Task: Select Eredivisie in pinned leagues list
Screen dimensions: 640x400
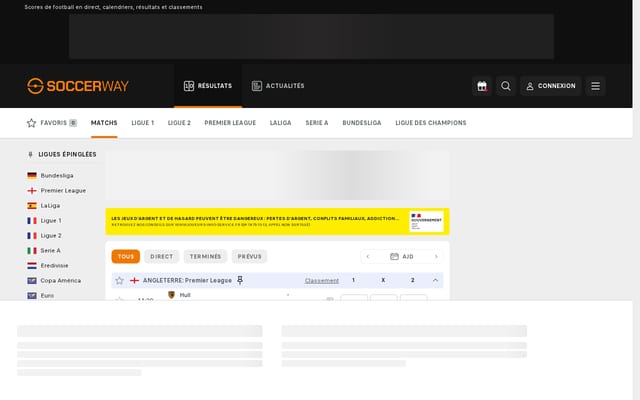Action: 54,266
